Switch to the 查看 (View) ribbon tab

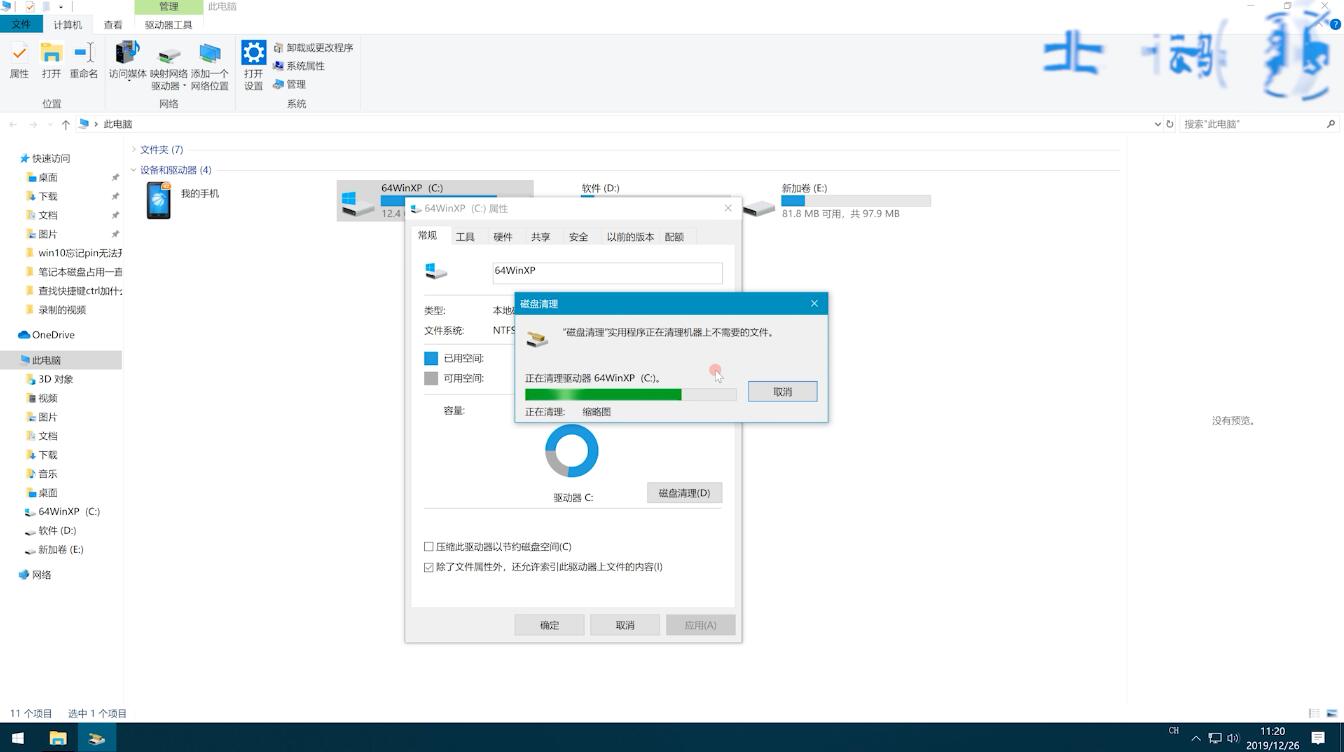[x=113, y=25]
